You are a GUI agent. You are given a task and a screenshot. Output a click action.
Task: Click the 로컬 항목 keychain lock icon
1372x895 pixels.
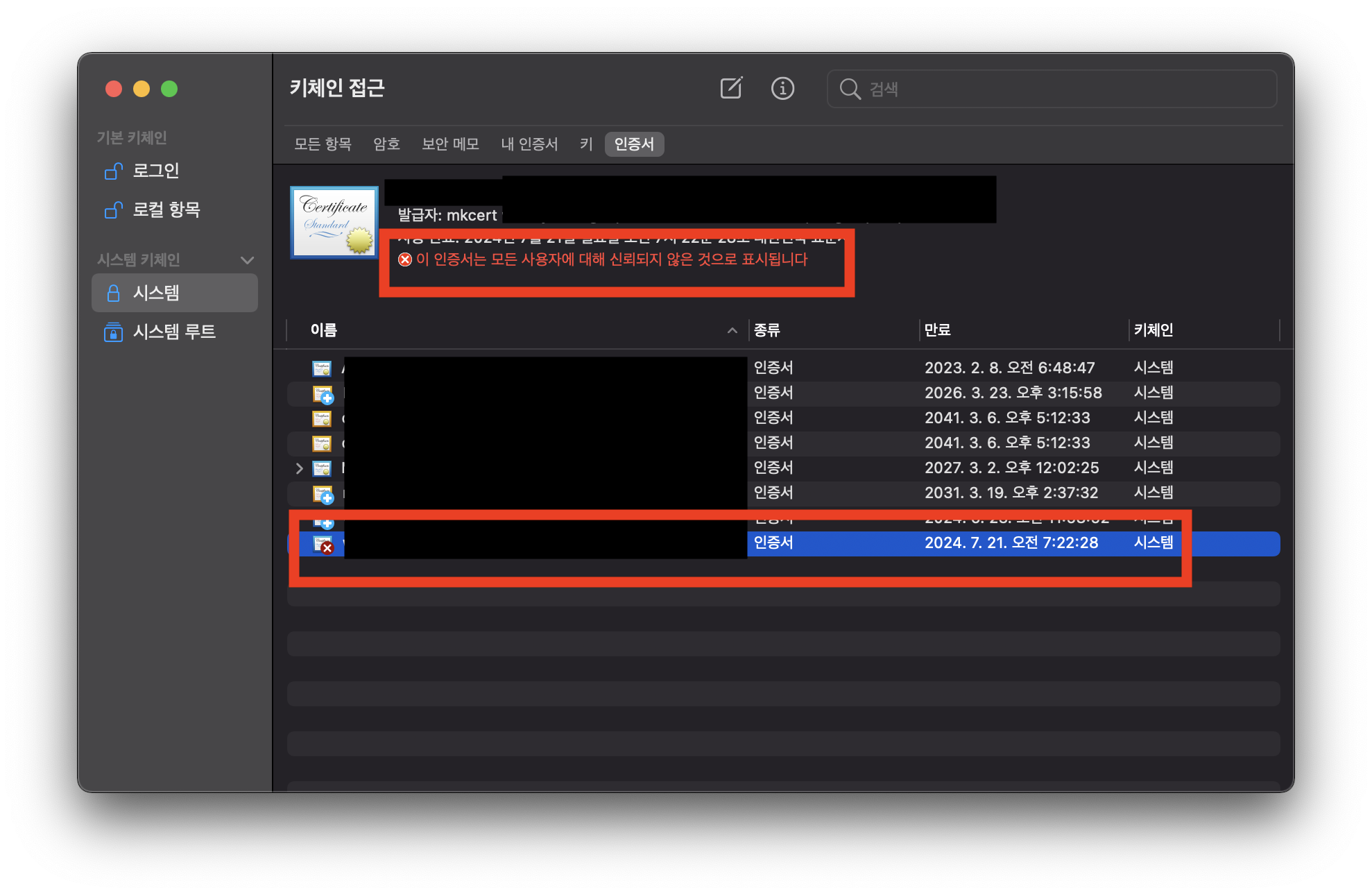pyautogui.click(x=113, y=210)
